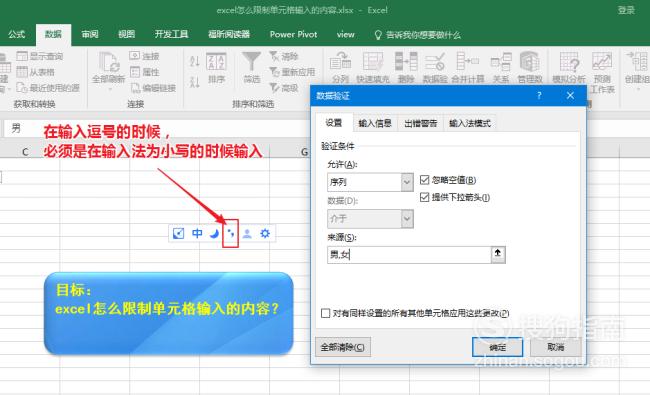Check 对有同样设置的所有其他单元格应用这些更改
Screen dimensions: 650x395
click(x=326, y=313)
